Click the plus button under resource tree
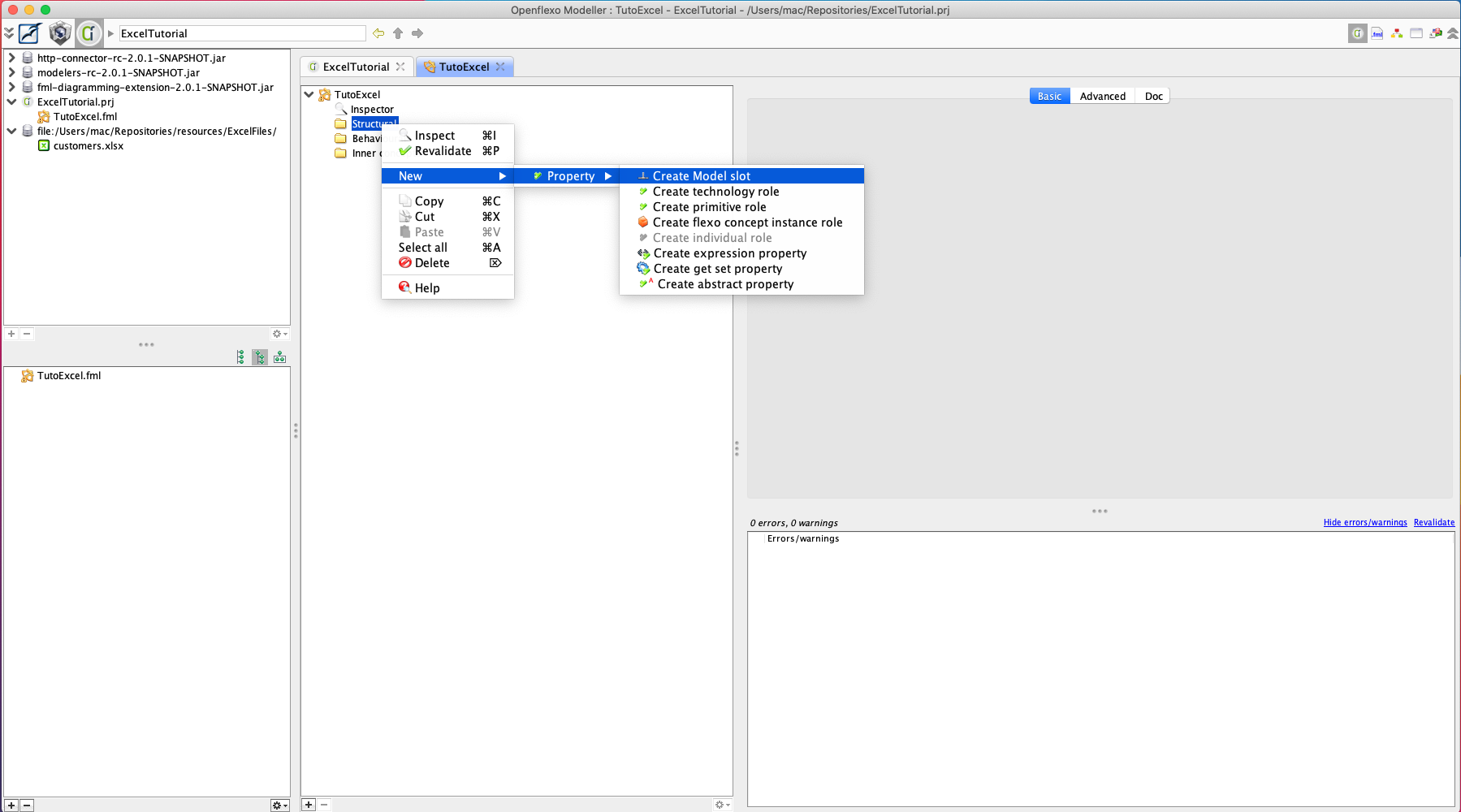The height and width of the screenshot is (812, 1461). [x=11, y=334]
